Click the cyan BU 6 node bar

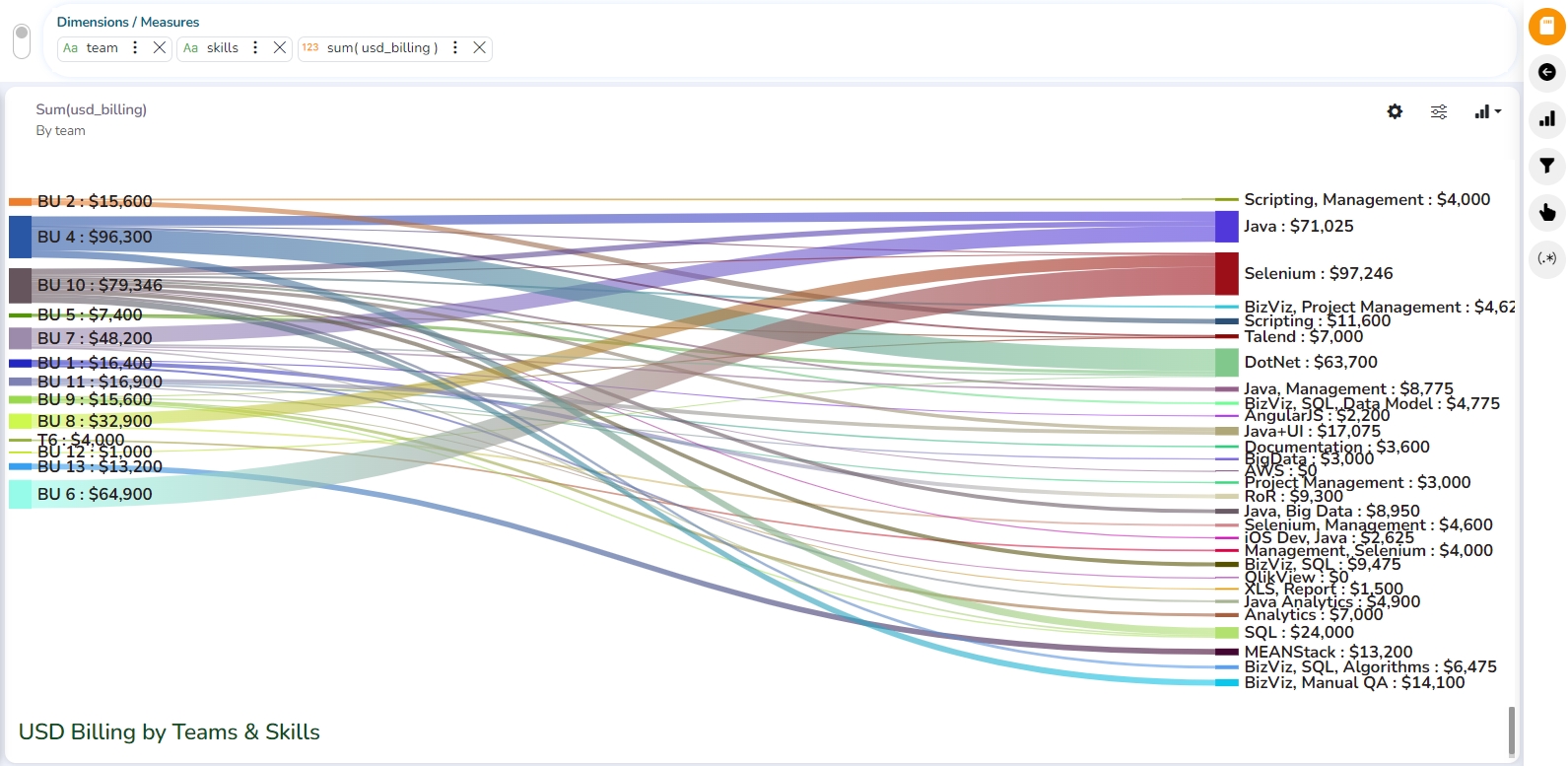[x=20, y=494]
